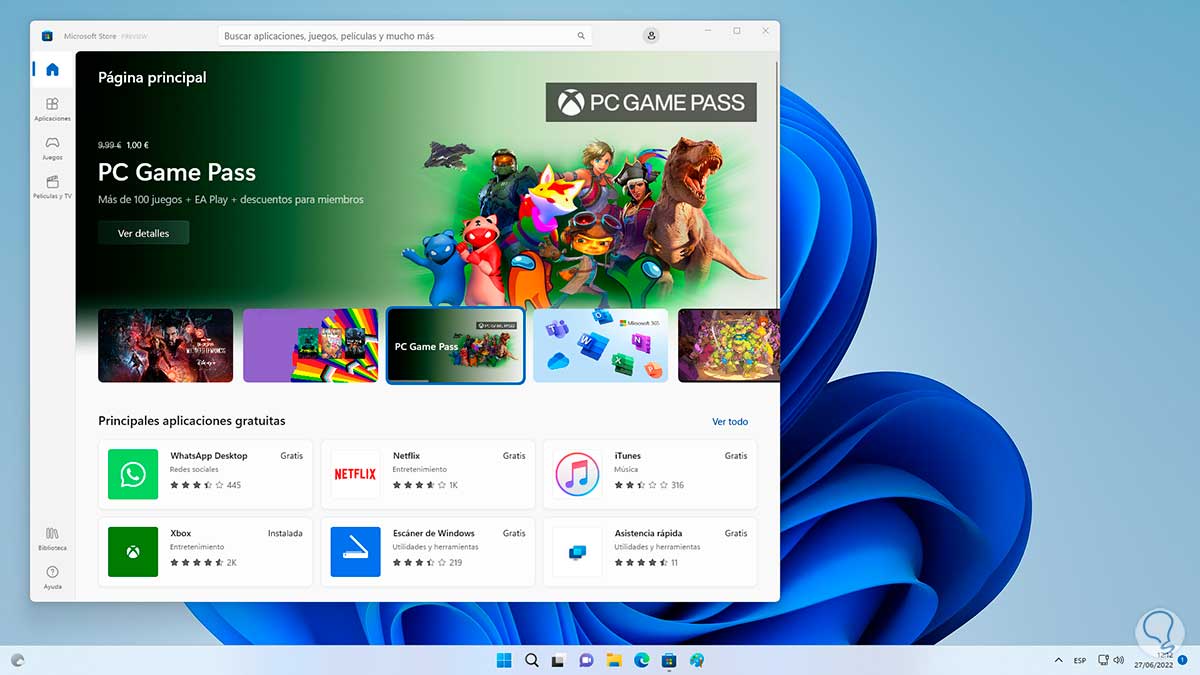Click the Microsoft Store logo in title bar
Screen dimensions: 1200x675
click(x=47, y=36)
